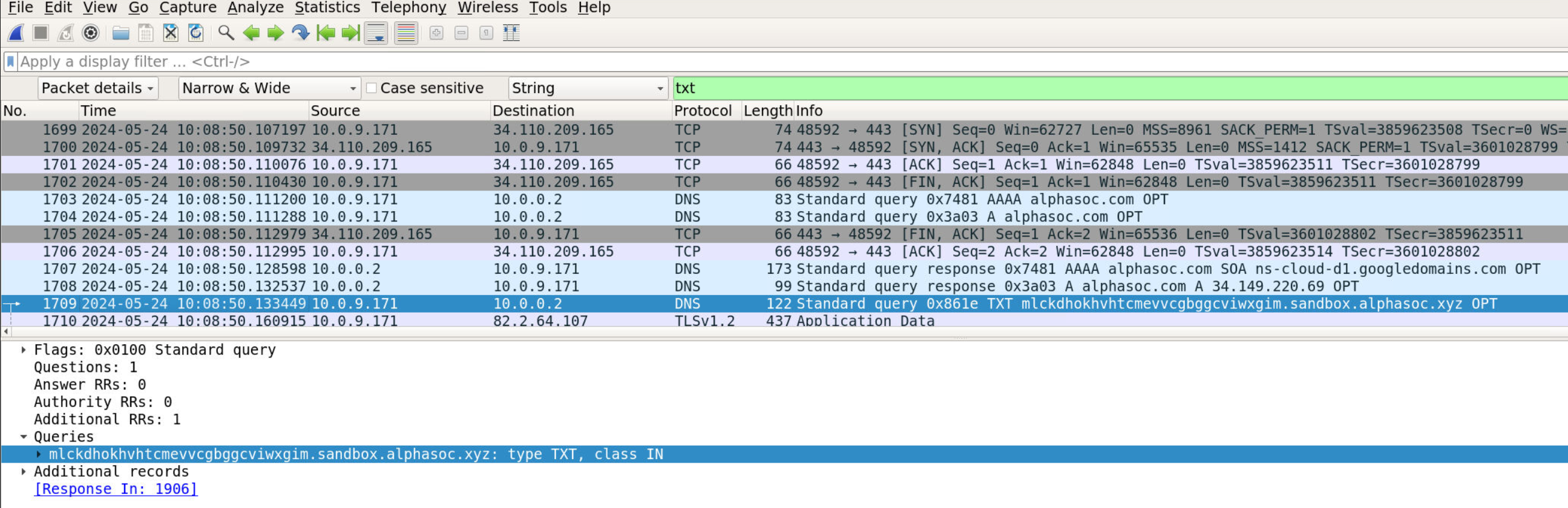1568x508 pixels.
Task: Click the Questions: 1 detail line
Action: 86,368
